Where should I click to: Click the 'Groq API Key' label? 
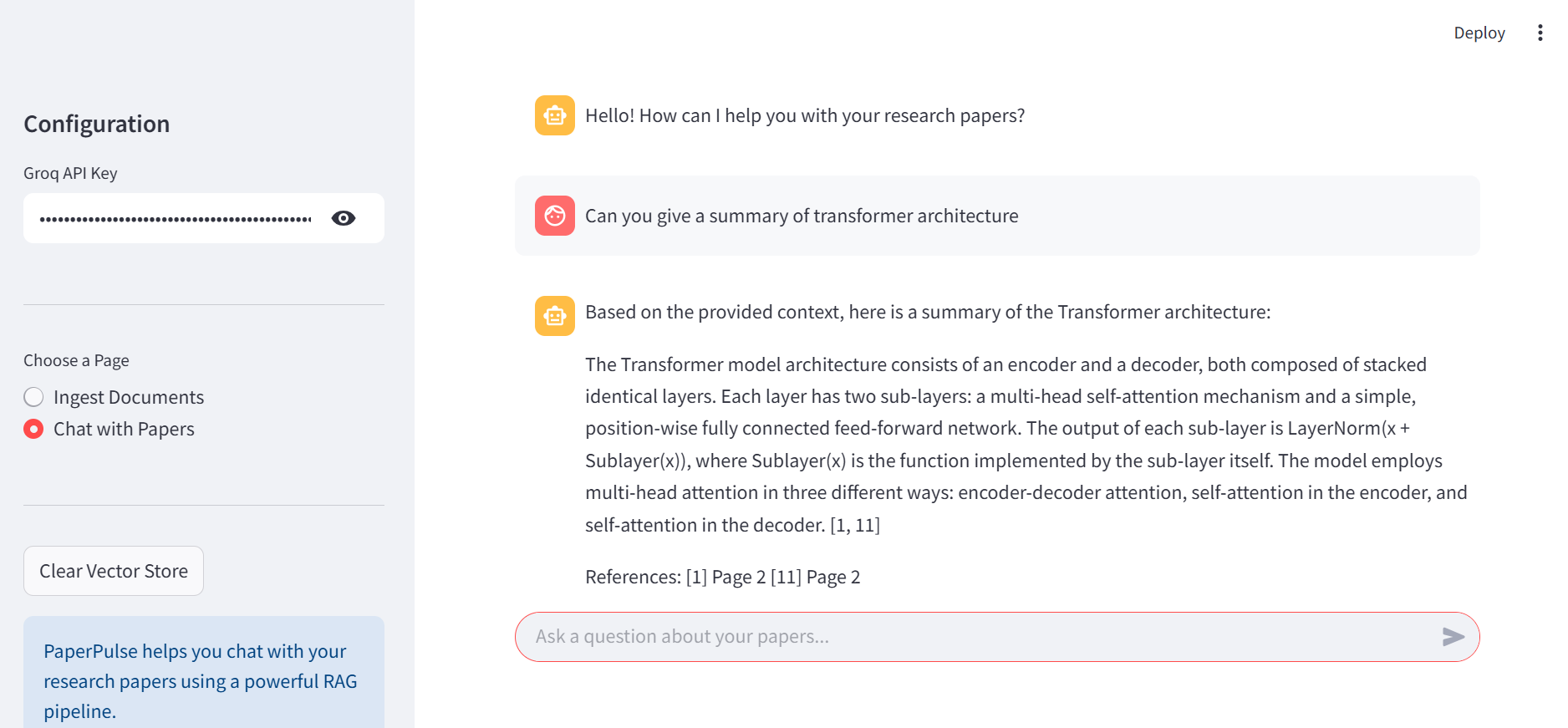pos(70,173)
